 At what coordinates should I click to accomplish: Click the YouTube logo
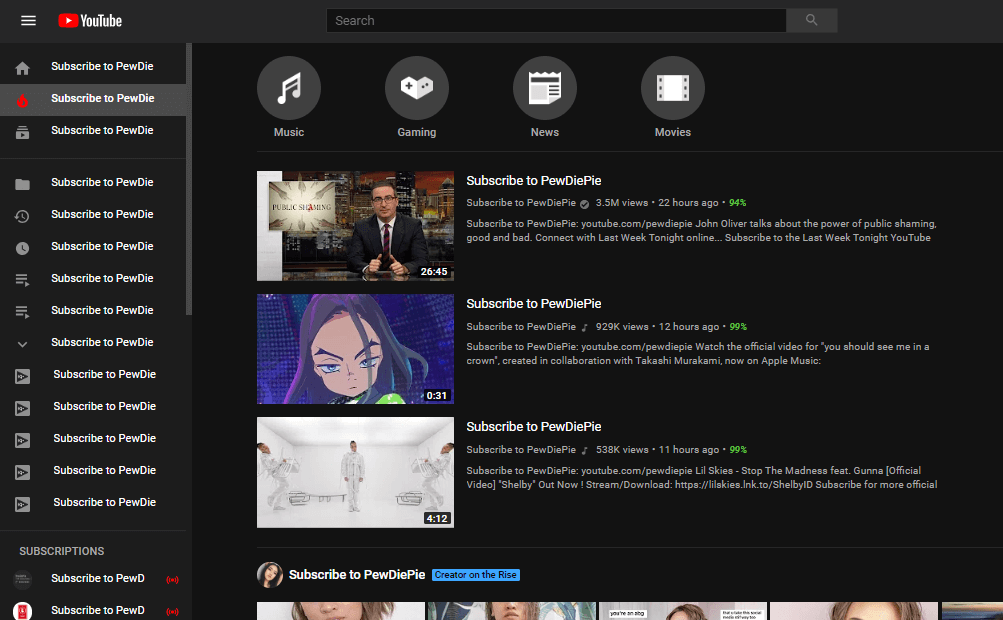tap(90, 20)
